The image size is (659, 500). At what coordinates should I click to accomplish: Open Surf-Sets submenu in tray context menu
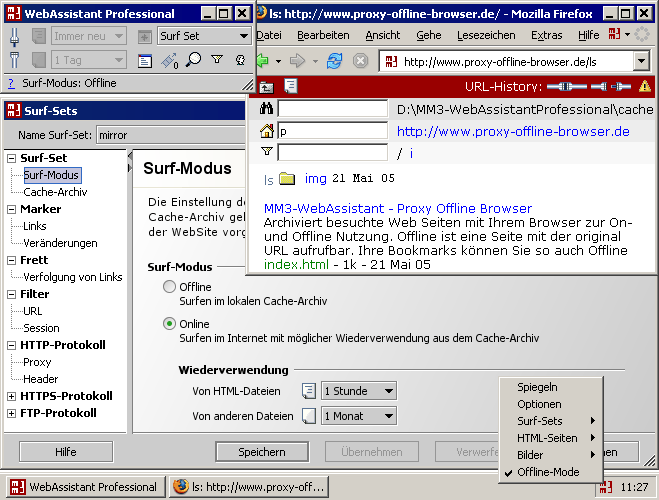(x=551, y=421)
